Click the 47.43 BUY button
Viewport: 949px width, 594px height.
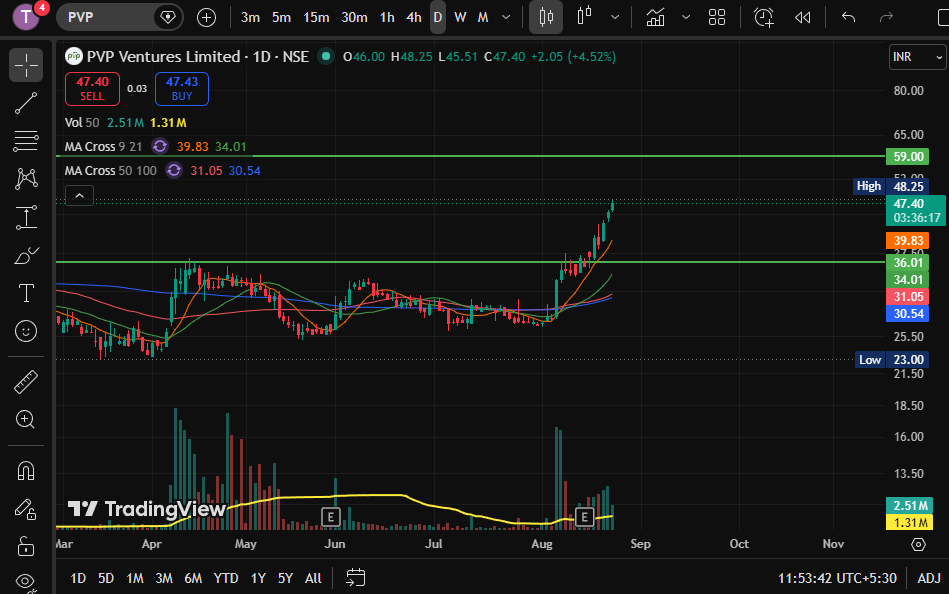click(x=182, y=88)
